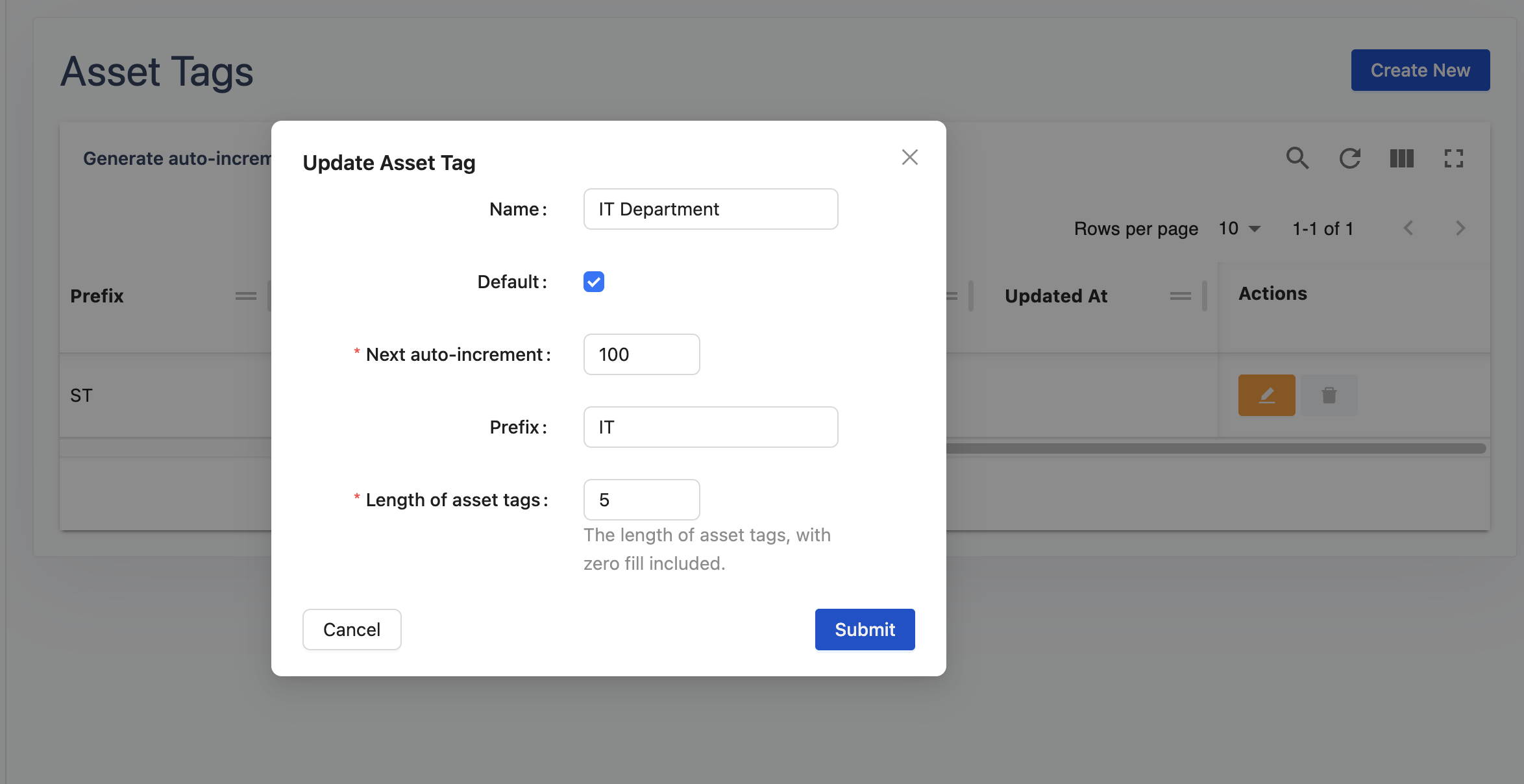Click Updated At column drag handle
1524x784 pixels.
click(1180, 296)
